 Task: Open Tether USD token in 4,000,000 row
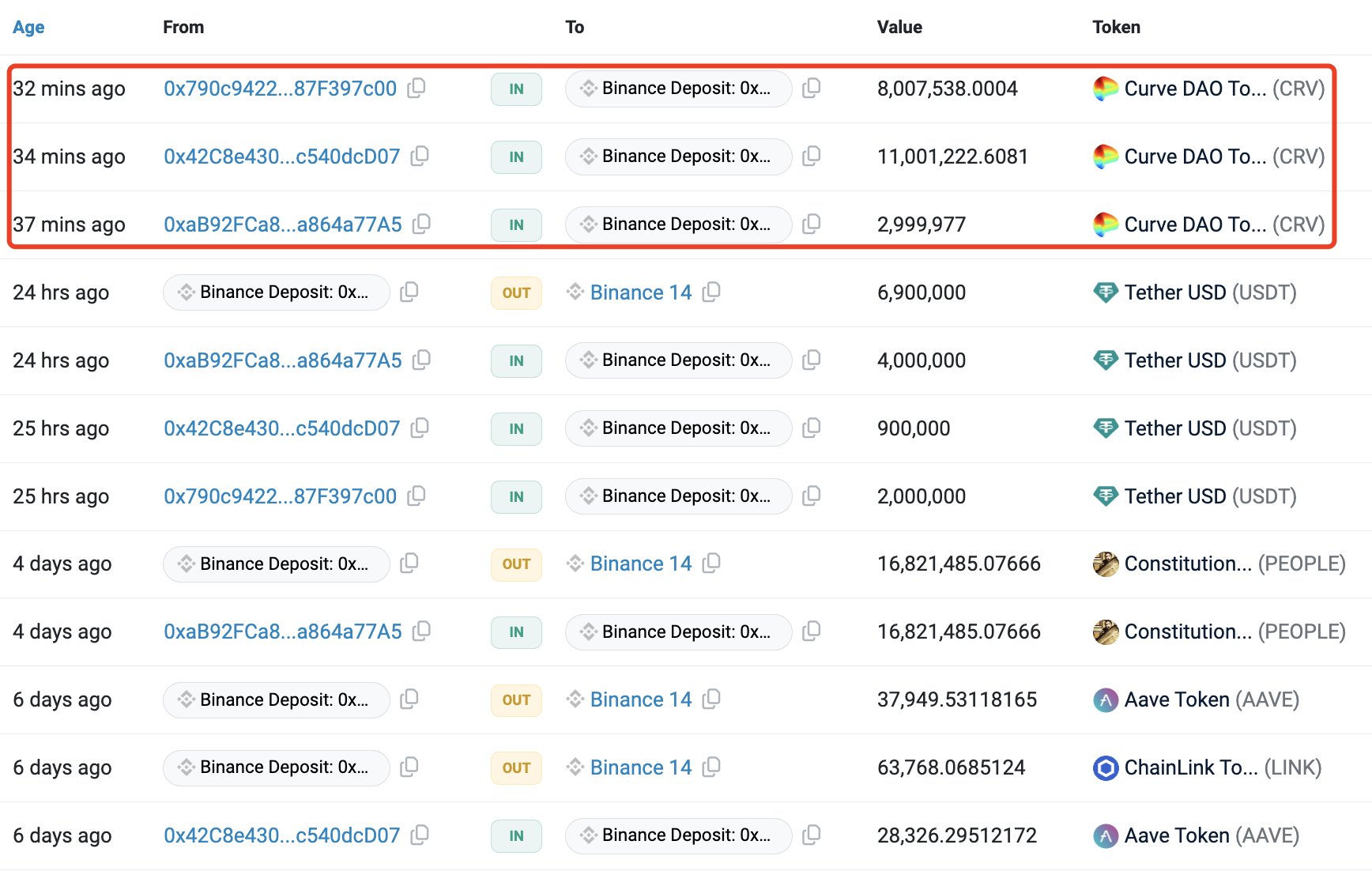click(x=1195, y=360)
